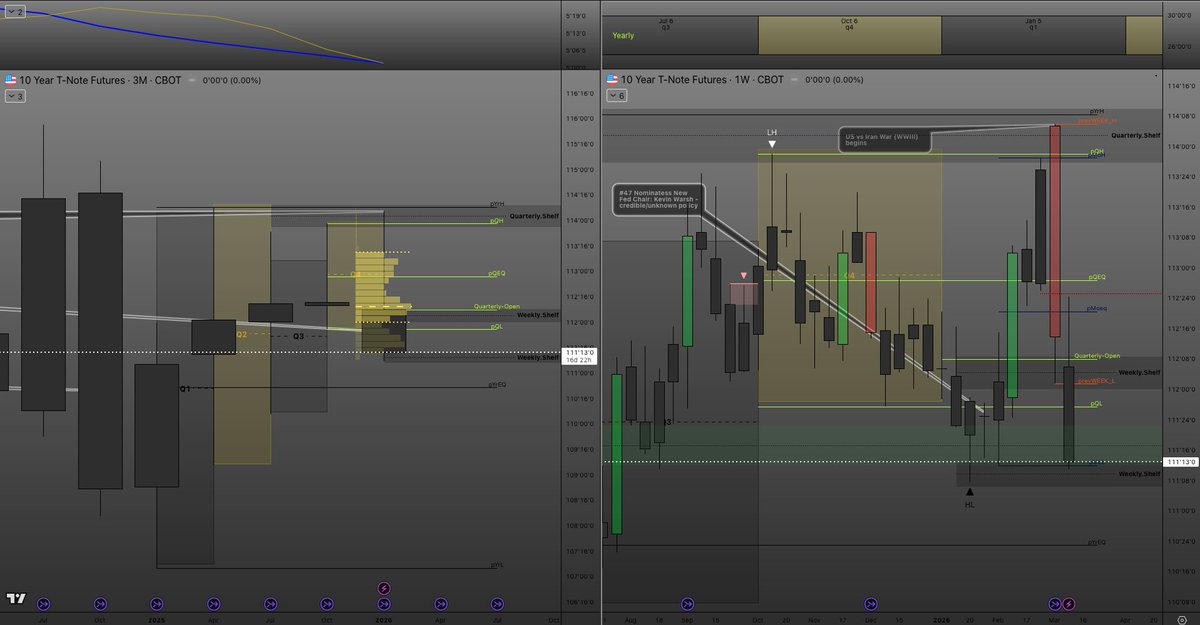This screenshot has width=1200, height=625.
Task: Select the US vs Iran War callout note
Action: (884, 139)
